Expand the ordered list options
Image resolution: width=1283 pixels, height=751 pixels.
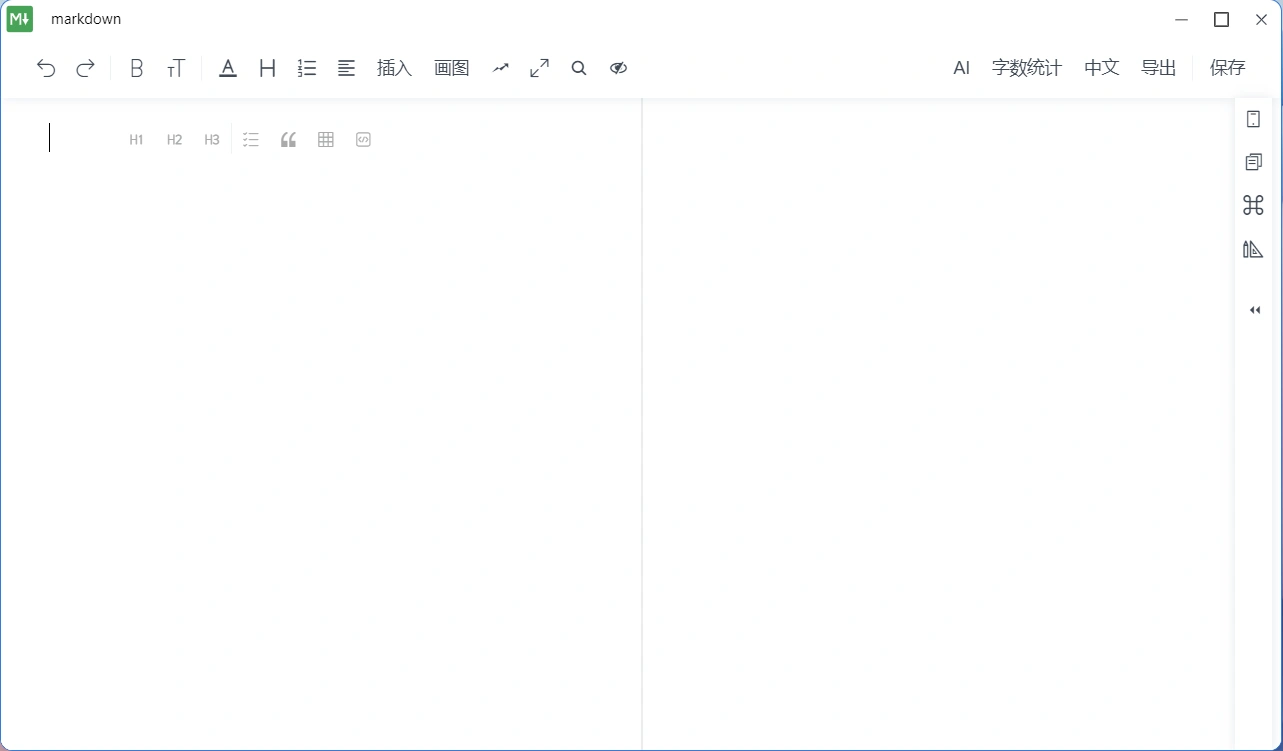click(307, 68)
